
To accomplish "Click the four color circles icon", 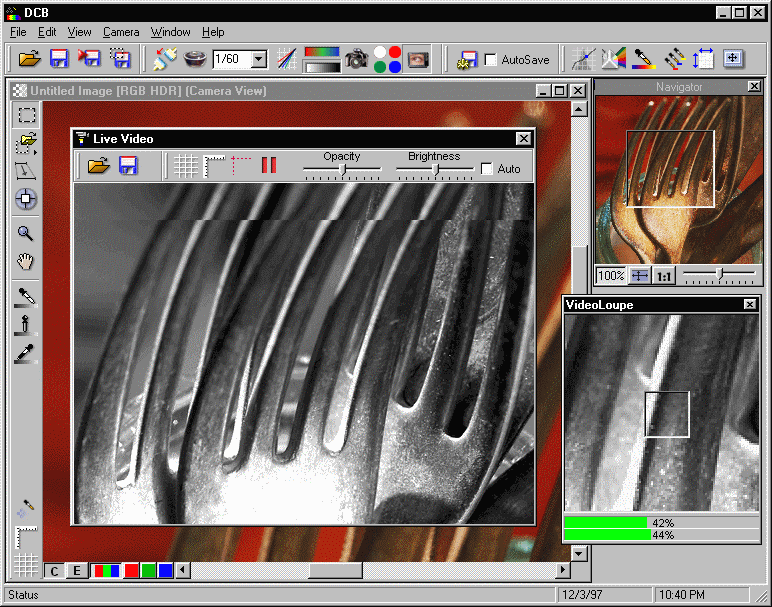I will point(387,59).
